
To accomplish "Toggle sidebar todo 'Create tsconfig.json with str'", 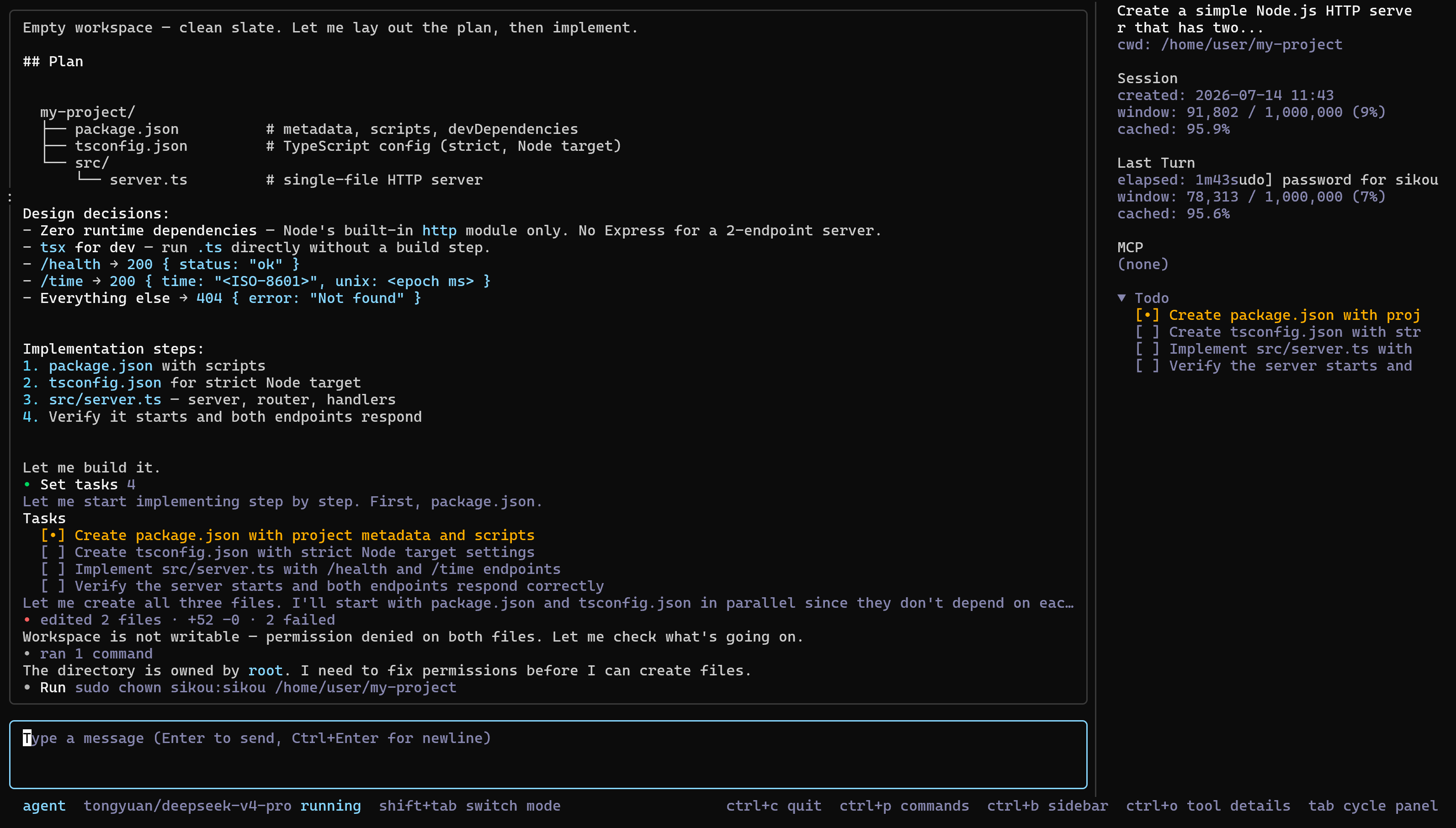I will click(1277, 332).
